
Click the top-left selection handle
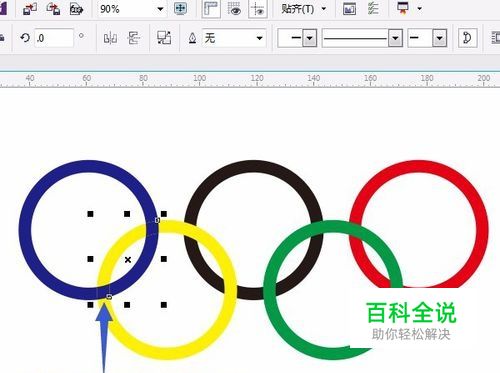(90, 214)
